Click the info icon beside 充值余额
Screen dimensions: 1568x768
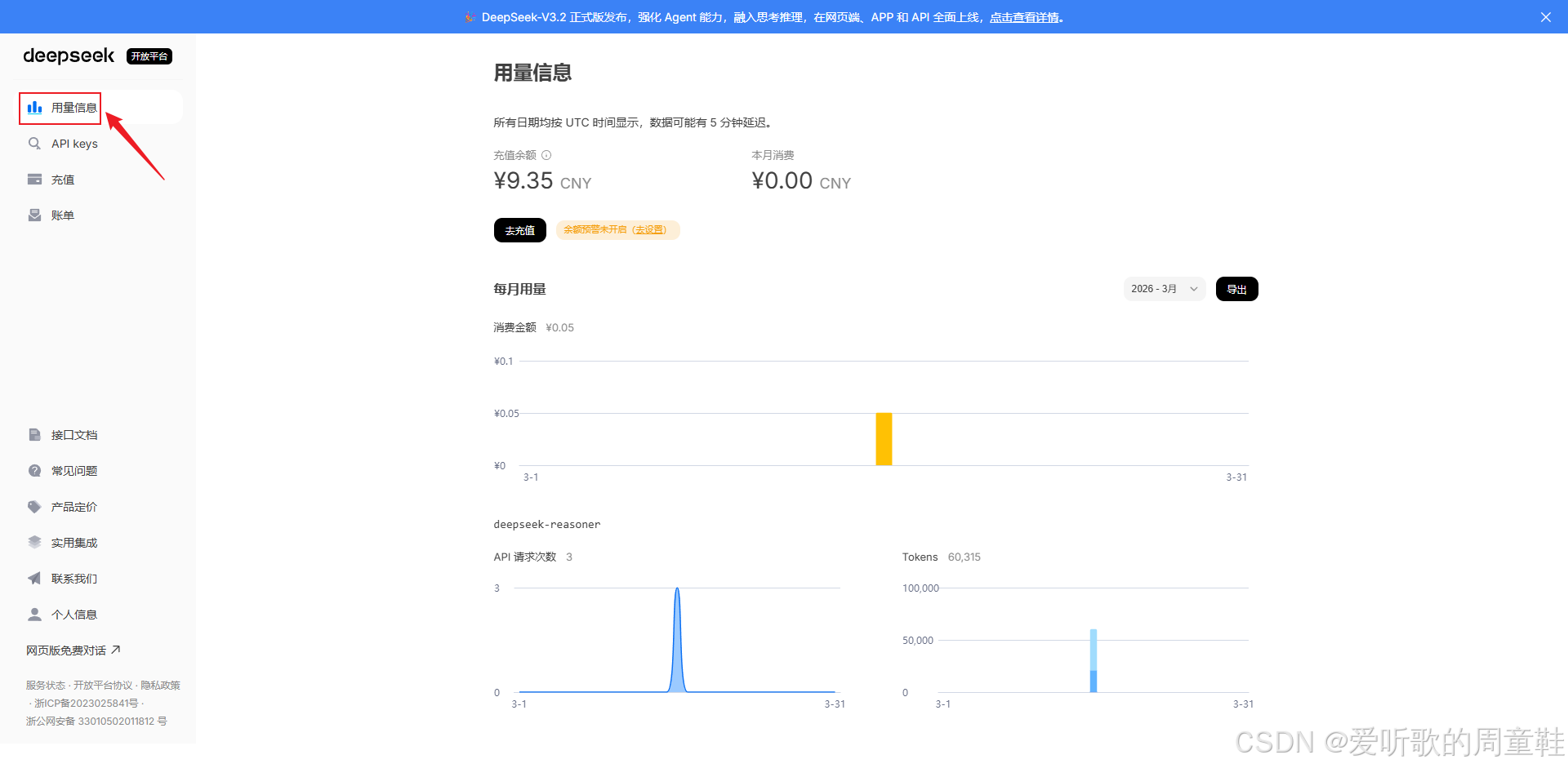click(546, 155)
